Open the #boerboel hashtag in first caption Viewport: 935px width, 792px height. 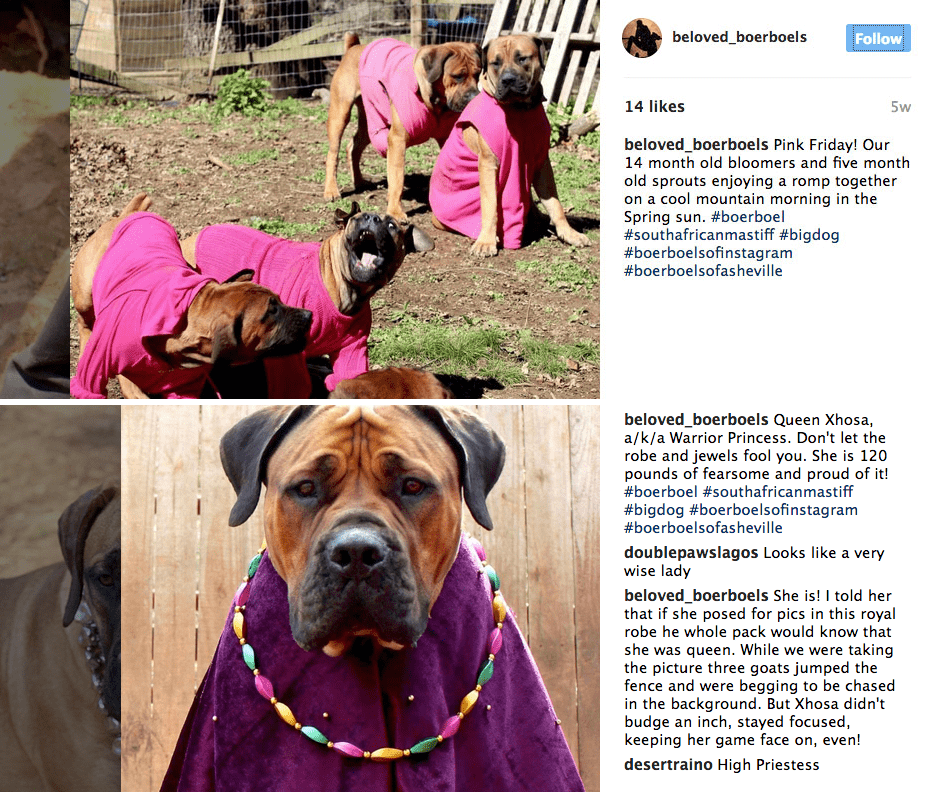point(747,217)
